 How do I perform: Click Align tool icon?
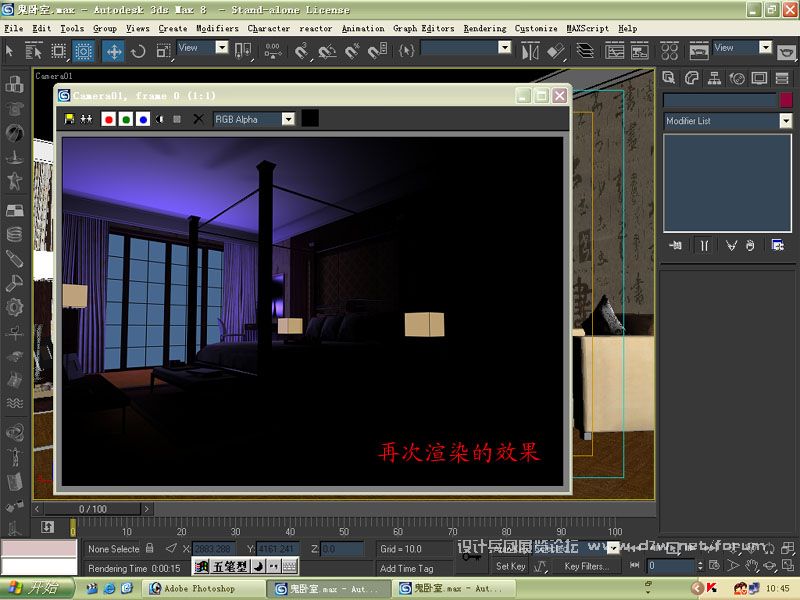point(556,51)
